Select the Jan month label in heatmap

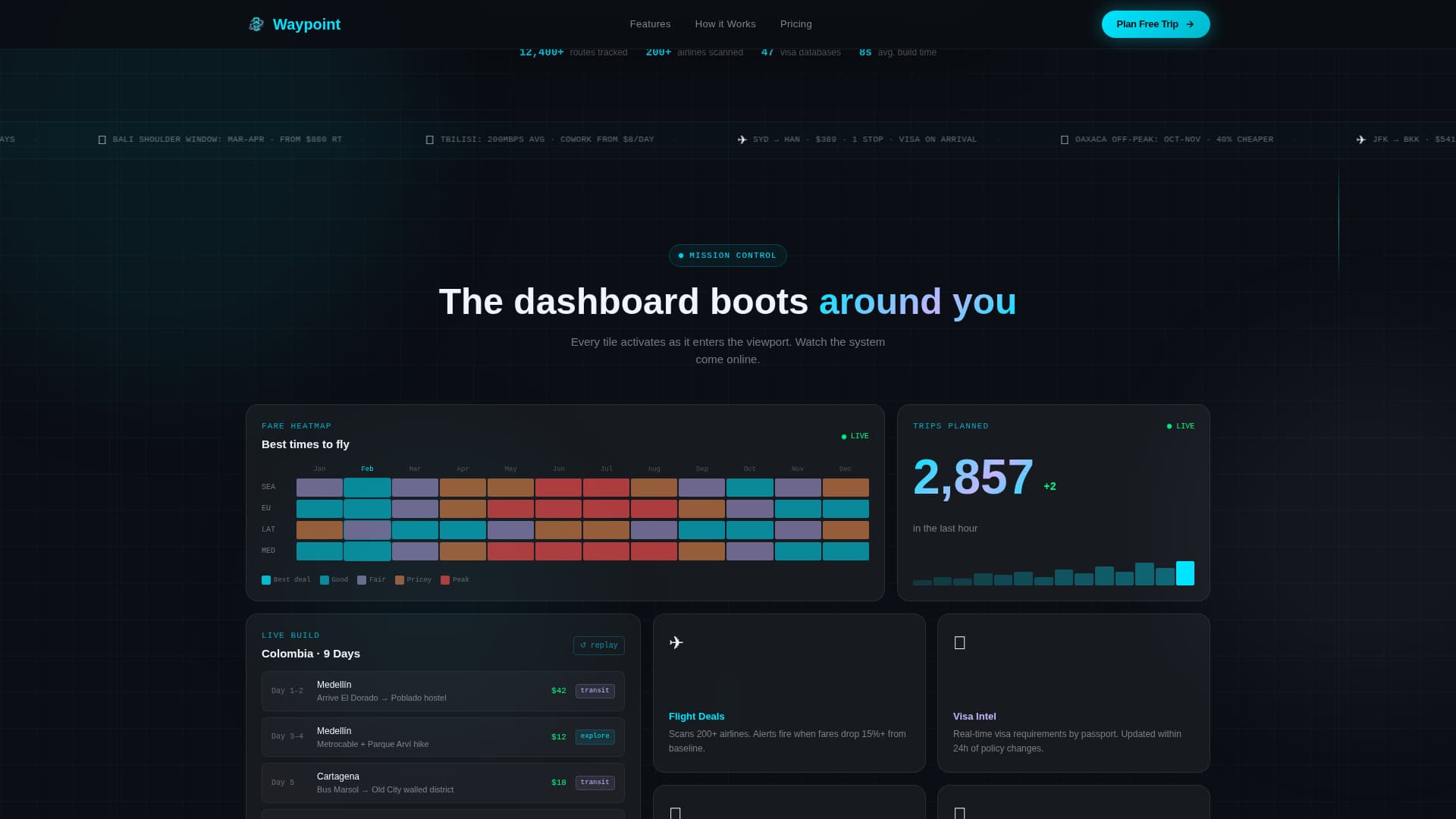319,469
